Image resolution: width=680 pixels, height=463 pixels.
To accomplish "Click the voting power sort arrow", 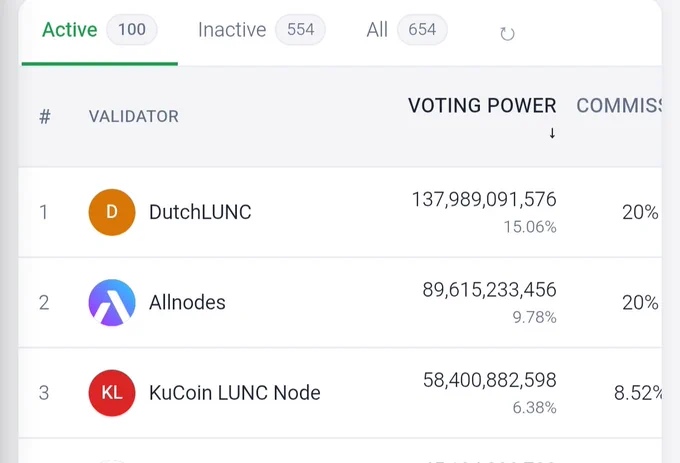I will 552,133.
